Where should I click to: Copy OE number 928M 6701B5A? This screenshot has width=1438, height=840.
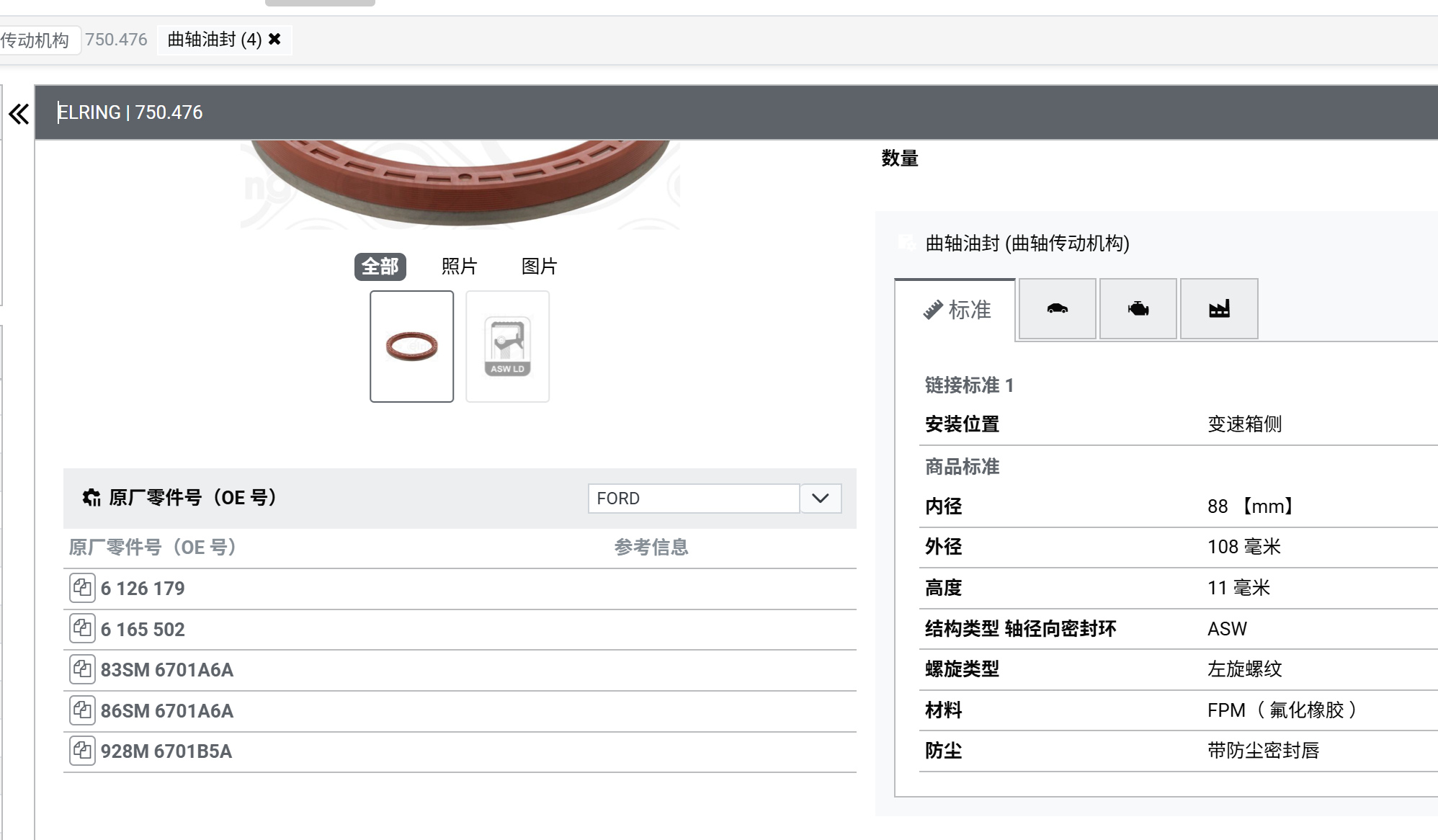coord(82,751)
